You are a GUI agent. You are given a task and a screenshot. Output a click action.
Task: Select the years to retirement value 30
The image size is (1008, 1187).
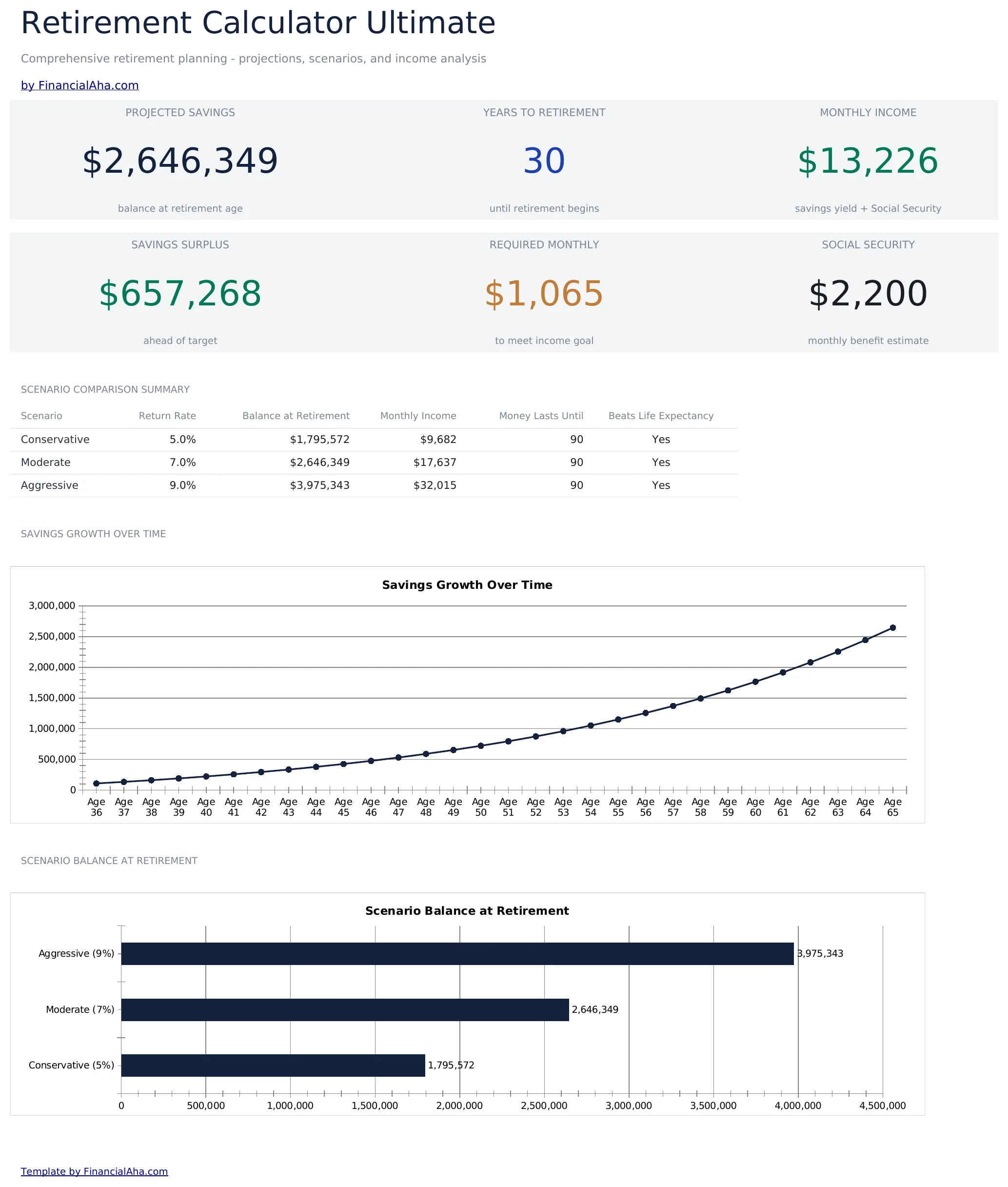point(544,161)
